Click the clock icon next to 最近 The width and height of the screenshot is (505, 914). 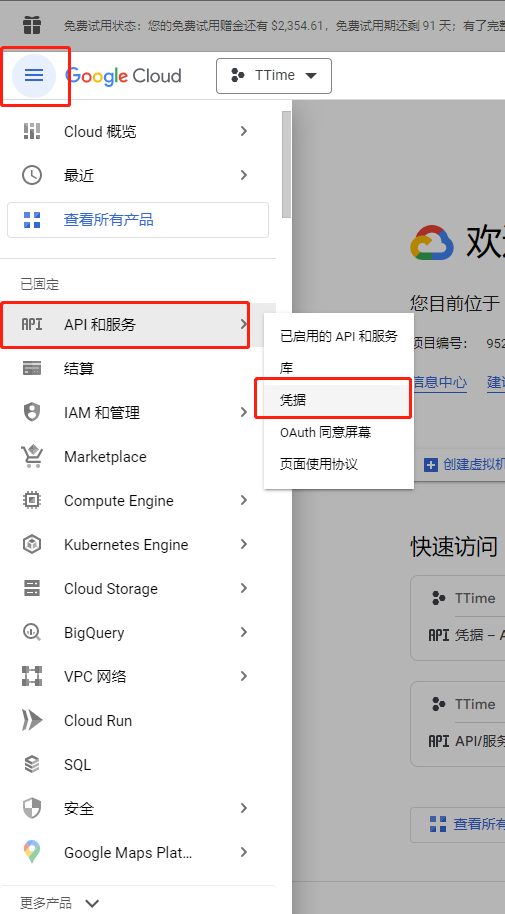click(32, 175)
